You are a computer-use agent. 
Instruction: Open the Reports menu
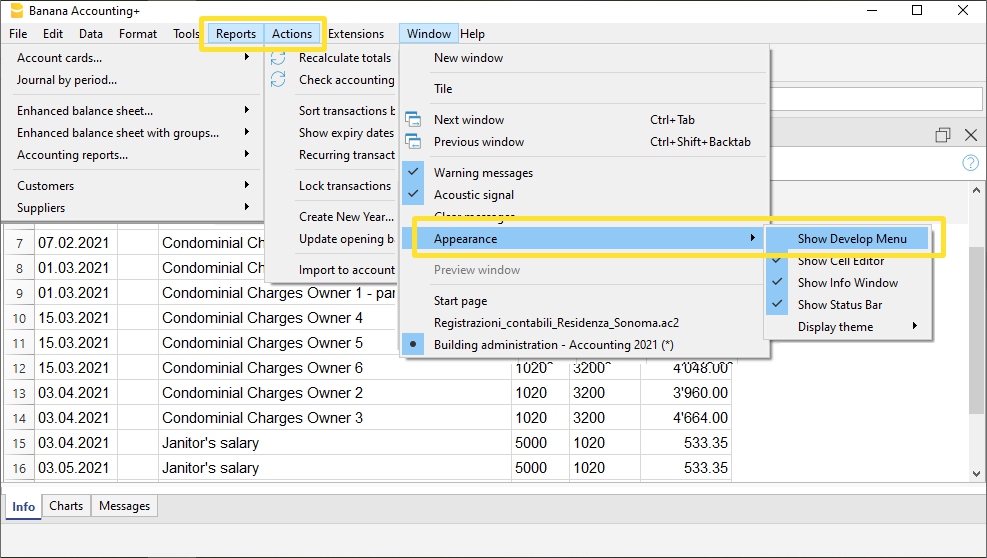coord(236,34)
